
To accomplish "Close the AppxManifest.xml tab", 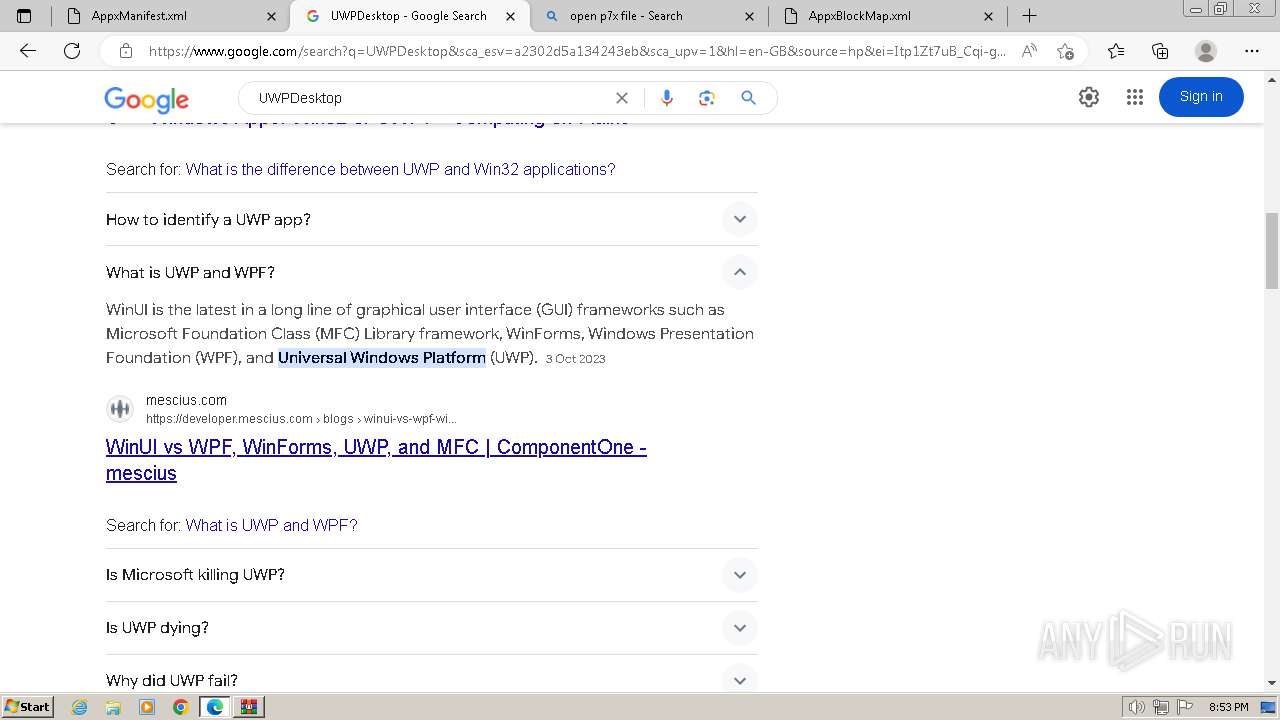I will [272, 16].
